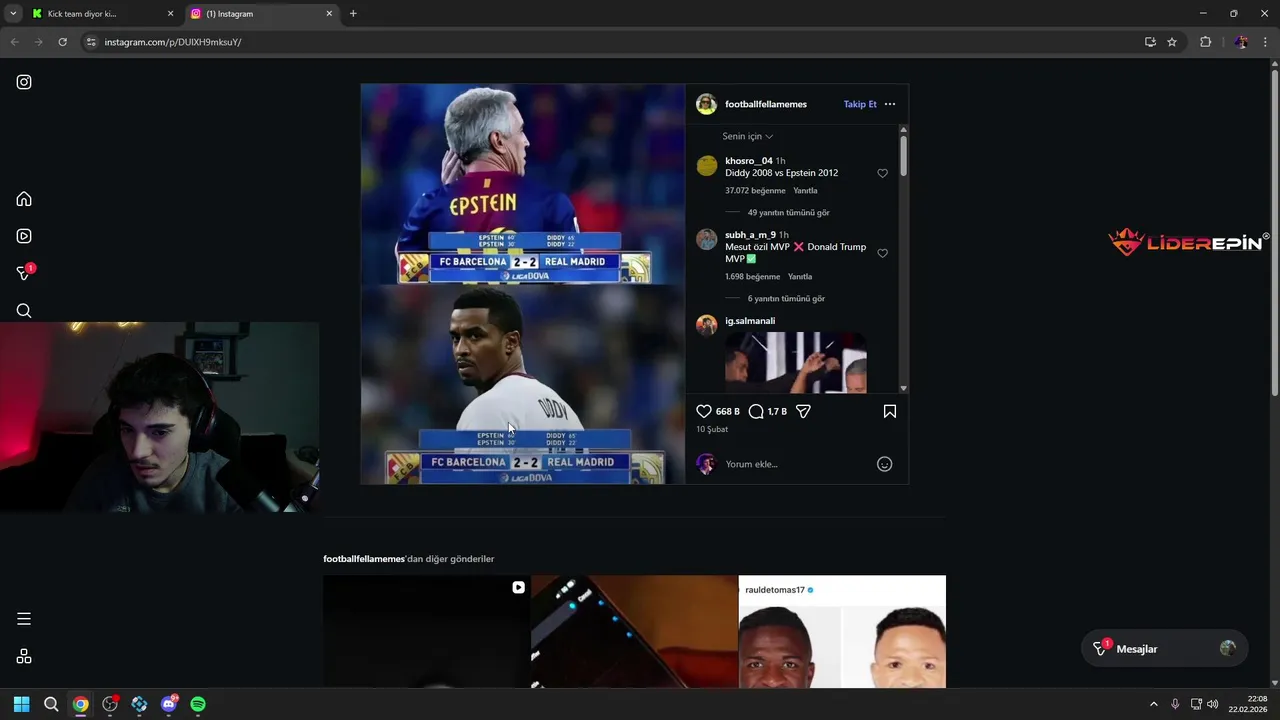
Task: Open Chrome extensions puzzle icon
Action: pyautogui.click(x=1205, y=42)
